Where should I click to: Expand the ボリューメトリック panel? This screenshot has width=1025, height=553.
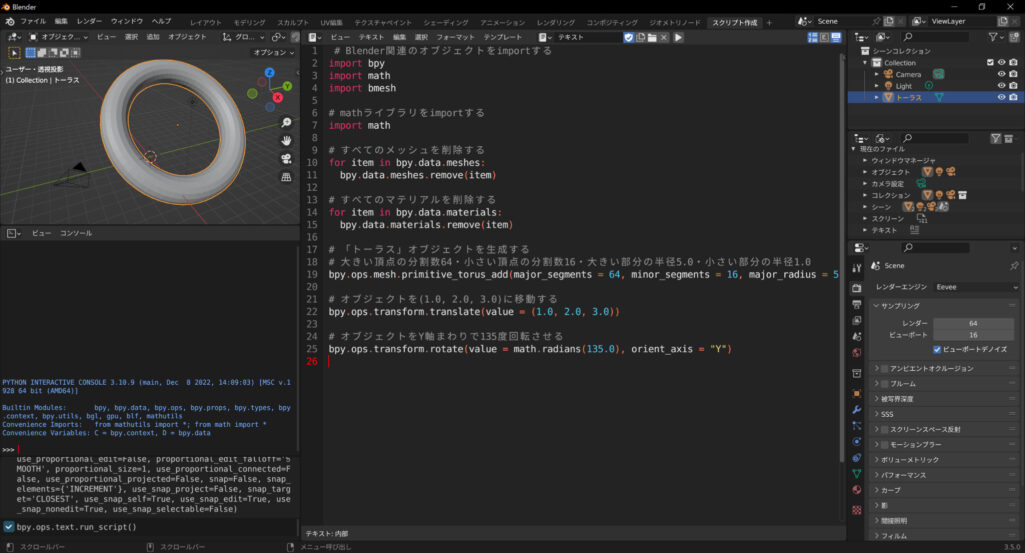(x=945, y=460)
